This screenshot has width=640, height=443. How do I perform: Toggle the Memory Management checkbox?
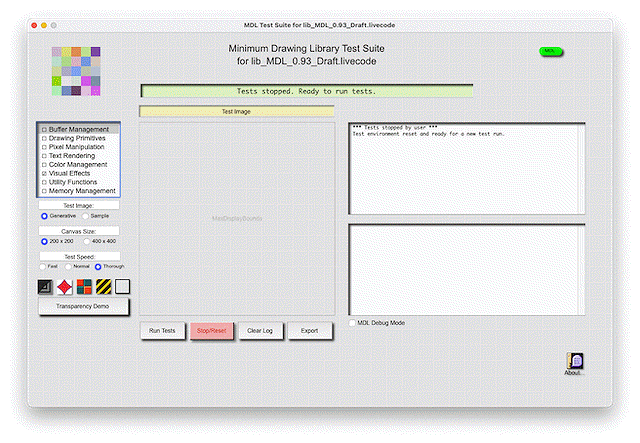pos(44,191)
